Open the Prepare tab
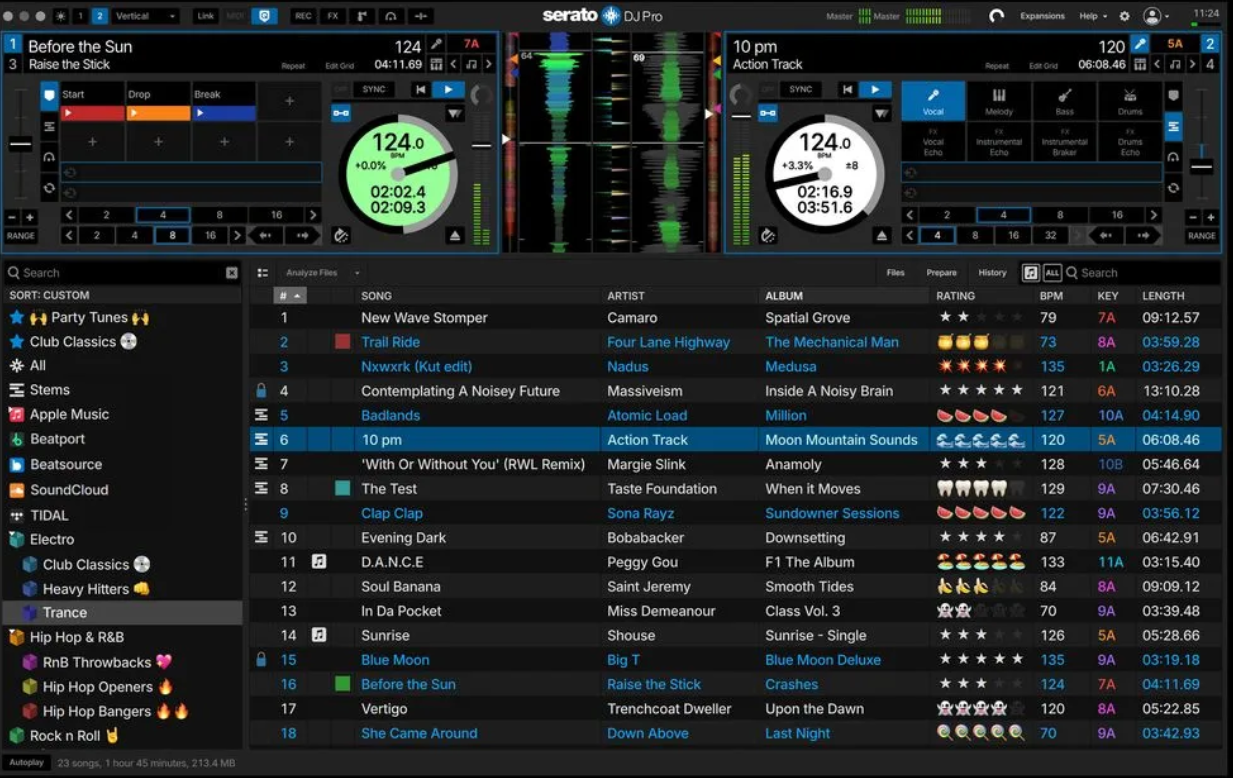The width and height of the screenshot is (1233, 778). click(x=941, y=273)
